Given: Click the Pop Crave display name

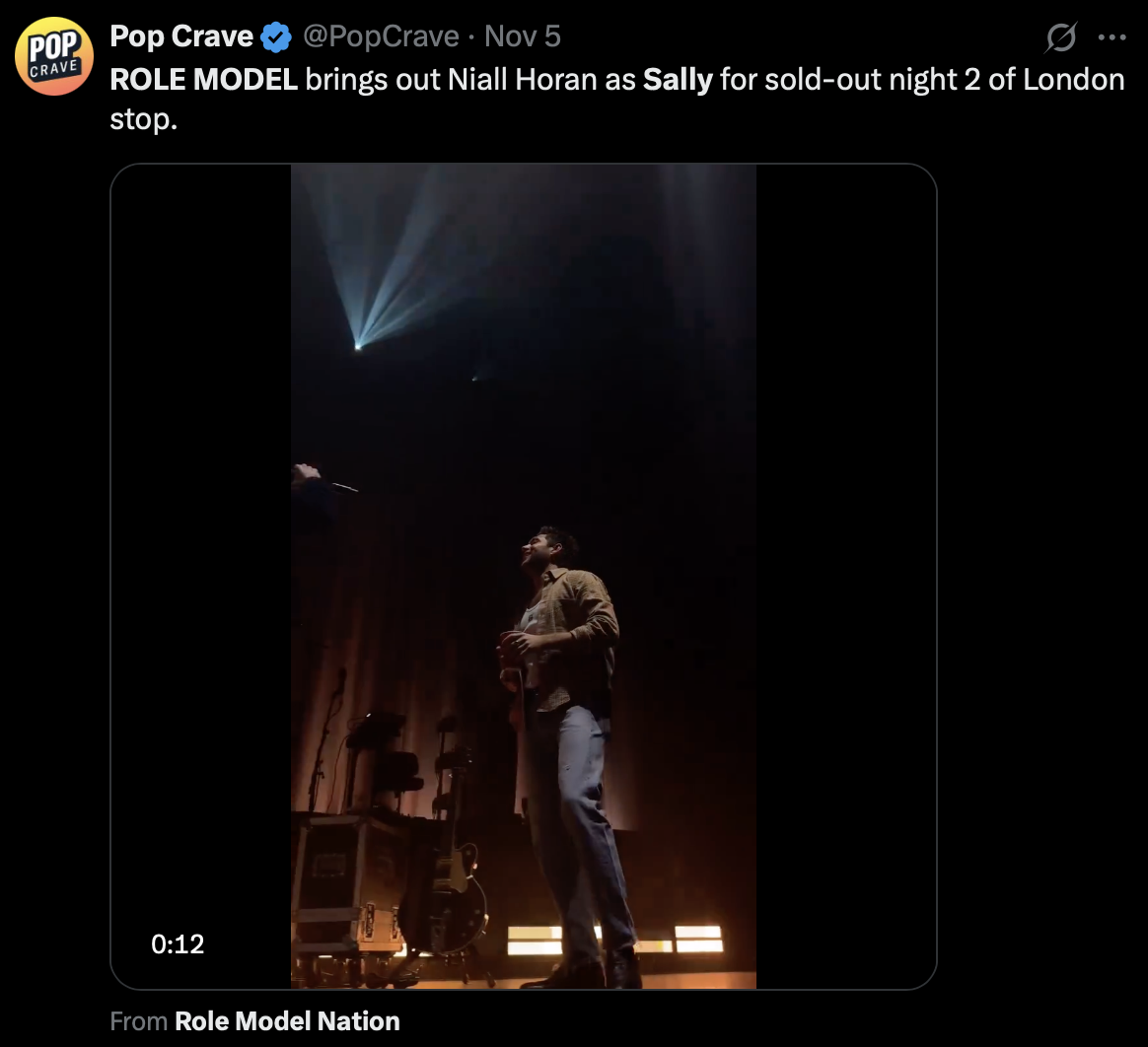Looking at the screenshot, I should click(181, 37).
